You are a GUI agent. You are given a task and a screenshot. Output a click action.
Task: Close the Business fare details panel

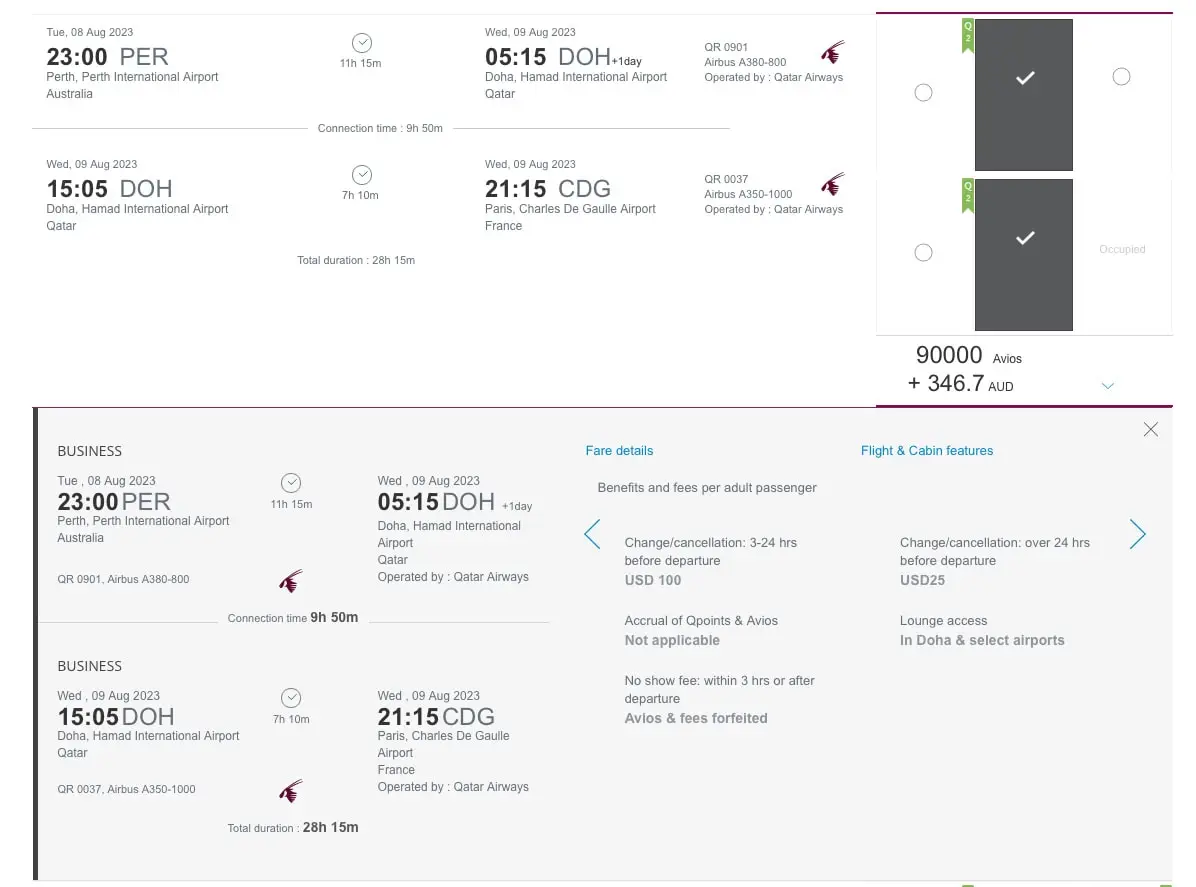(1150, 428)
